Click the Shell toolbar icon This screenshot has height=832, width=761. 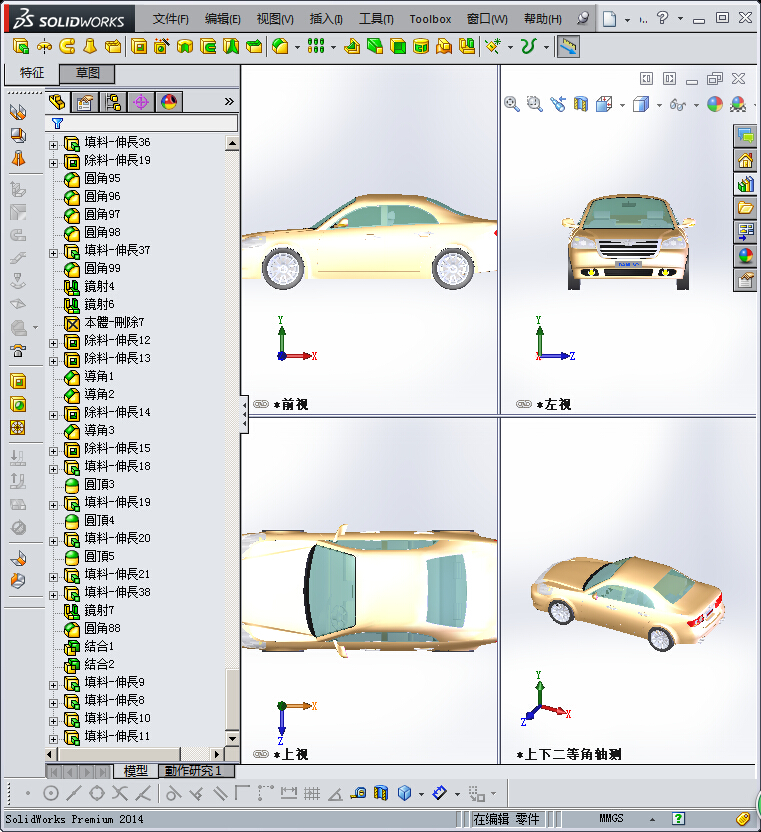(398, 47)
